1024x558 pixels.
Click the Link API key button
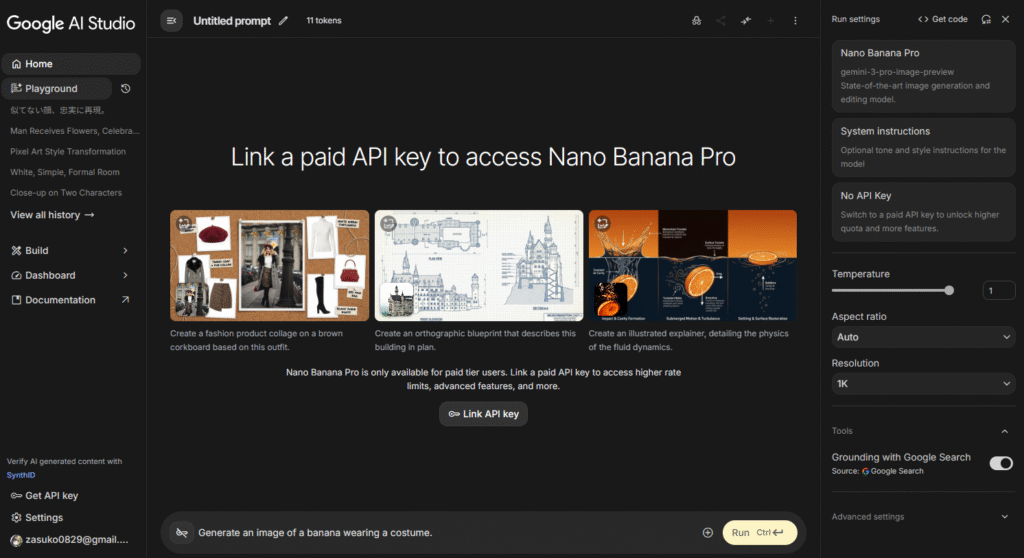483,414
